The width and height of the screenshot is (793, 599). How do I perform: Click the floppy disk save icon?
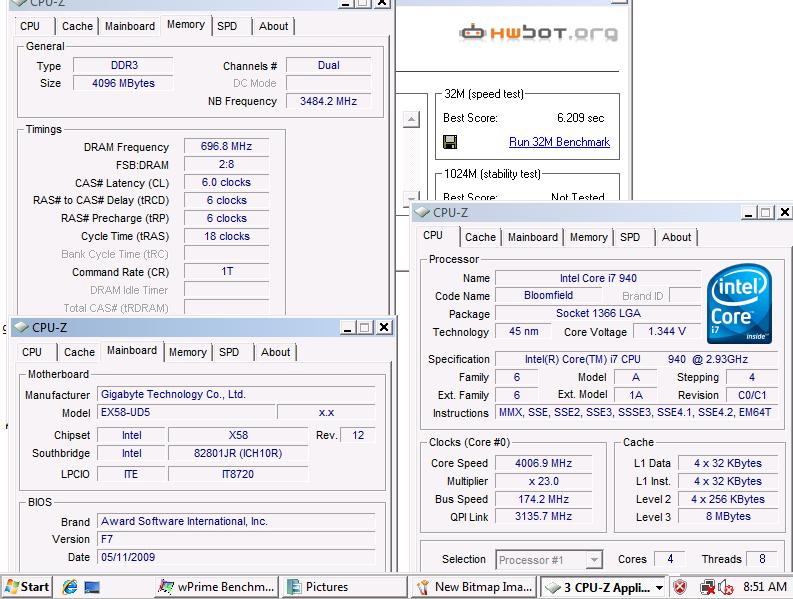(x=450, y=142)
